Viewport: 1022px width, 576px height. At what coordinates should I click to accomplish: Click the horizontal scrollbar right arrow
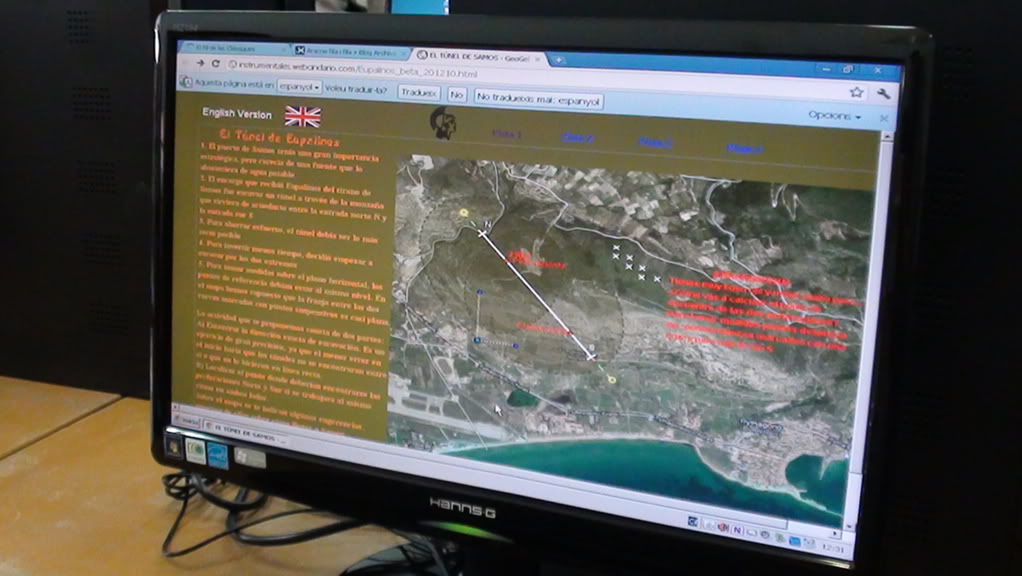tap(836, 534)
